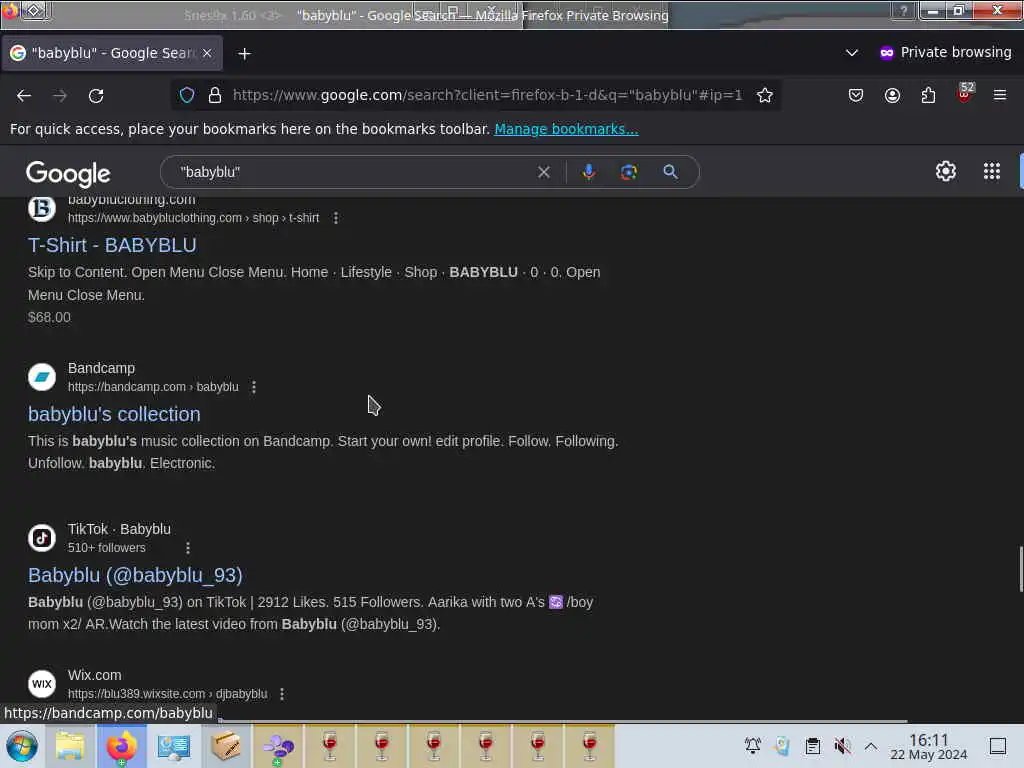The height and width of the screenshot is (768, 1024).
Task: Show hidden system tray icons chevron
Action: (x=871, y=746)
